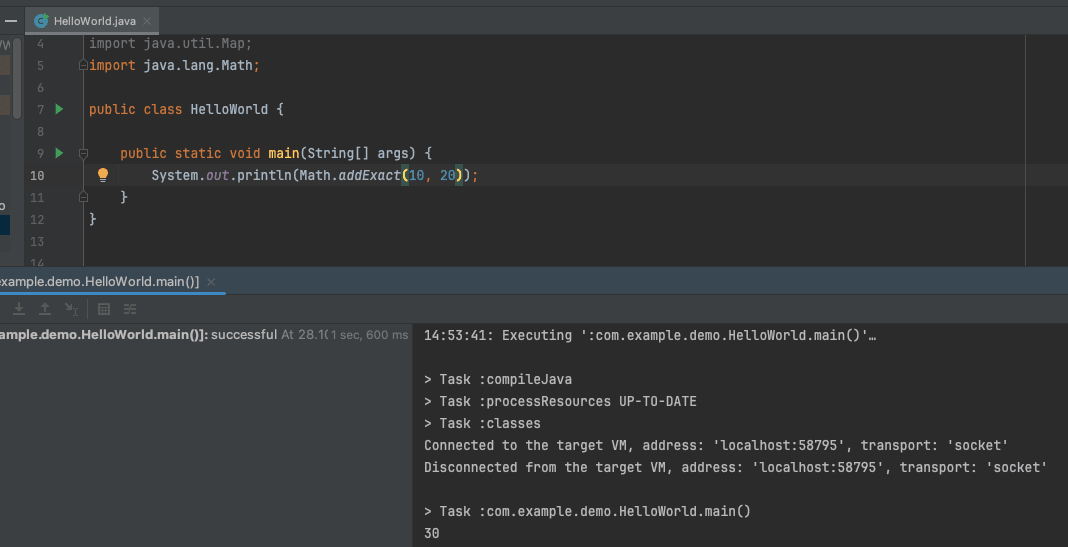1068x547 pixels.
Task: Click the fold end marker on line 11
Action: [x=83, y=197]
